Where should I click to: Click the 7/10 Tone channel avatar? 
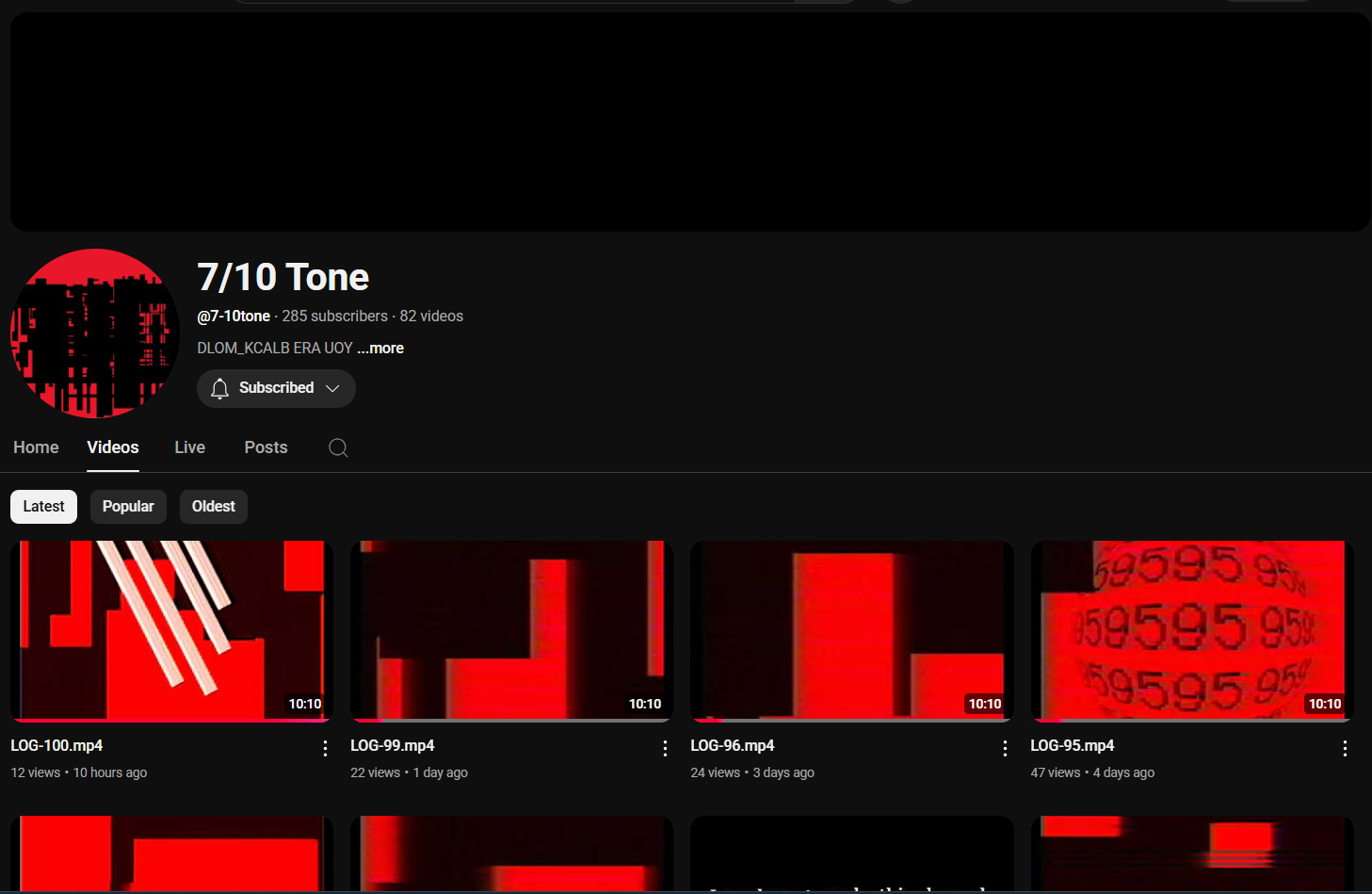point(94,333)
